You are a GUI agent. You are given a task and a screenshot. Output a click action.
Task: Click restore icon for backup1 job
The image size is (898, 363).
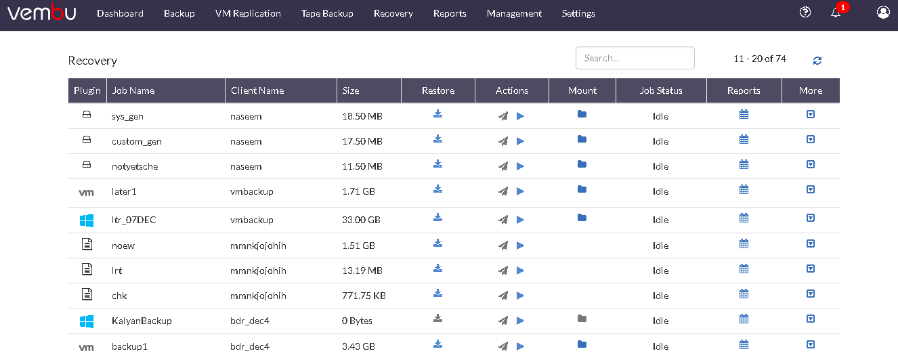point(438,344)
